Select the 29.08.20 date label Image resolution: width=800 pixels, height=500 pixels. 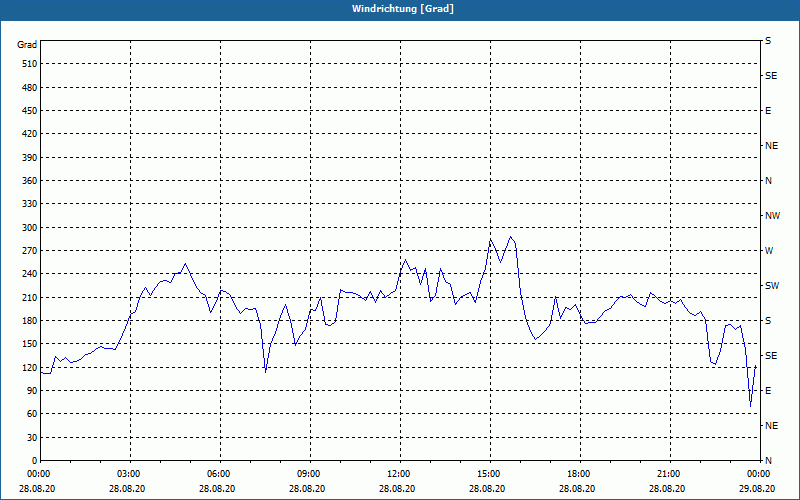757,488
